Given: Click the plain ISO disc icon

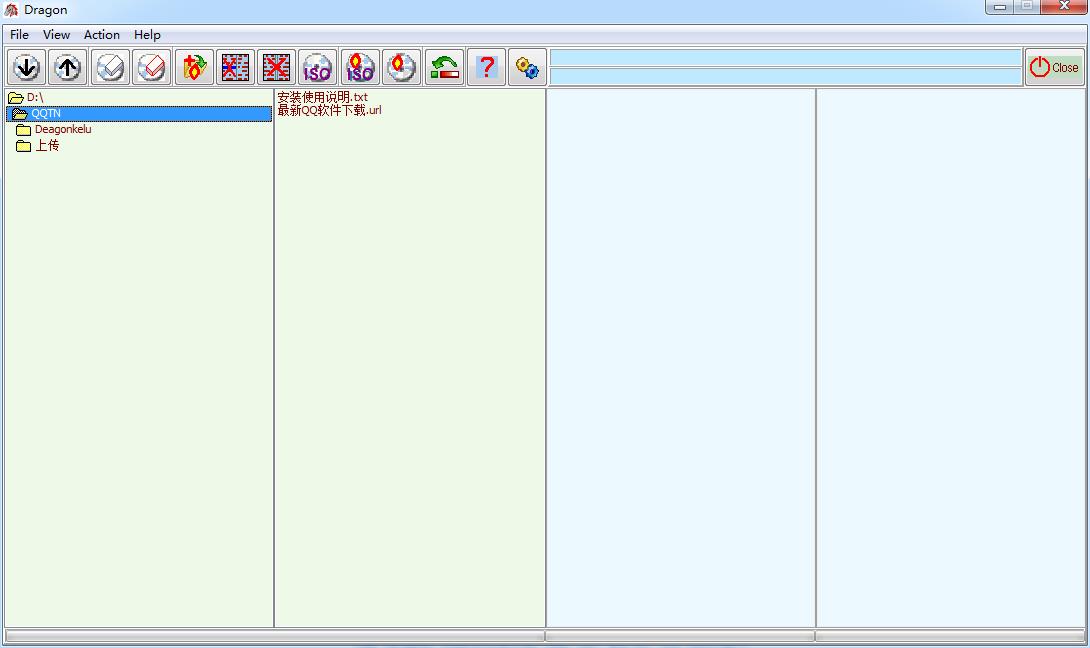Looking at the screenshot, I should tap(318, 67).
